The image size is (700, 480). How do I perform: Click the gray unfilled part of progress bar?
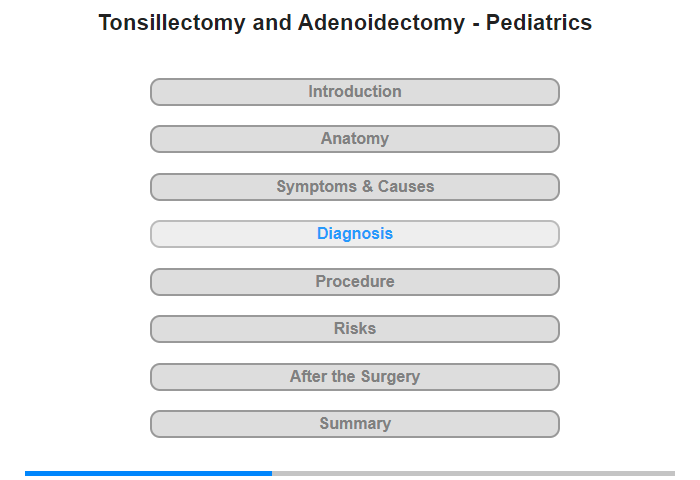tap(473, 473)
